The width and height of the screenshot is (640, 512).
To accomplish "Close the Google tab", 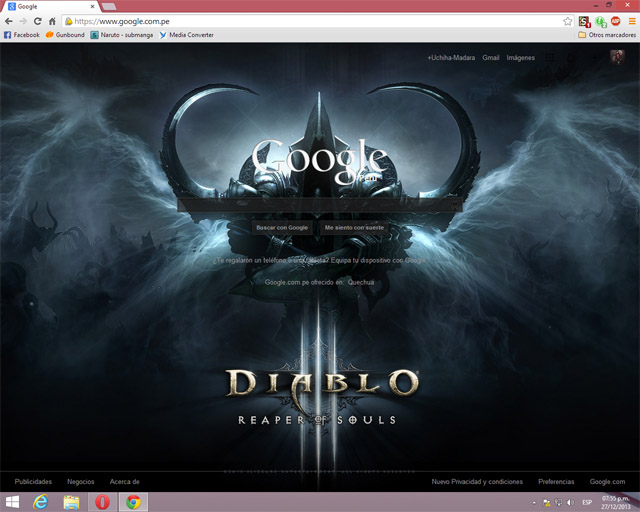I will click(92, 7).
